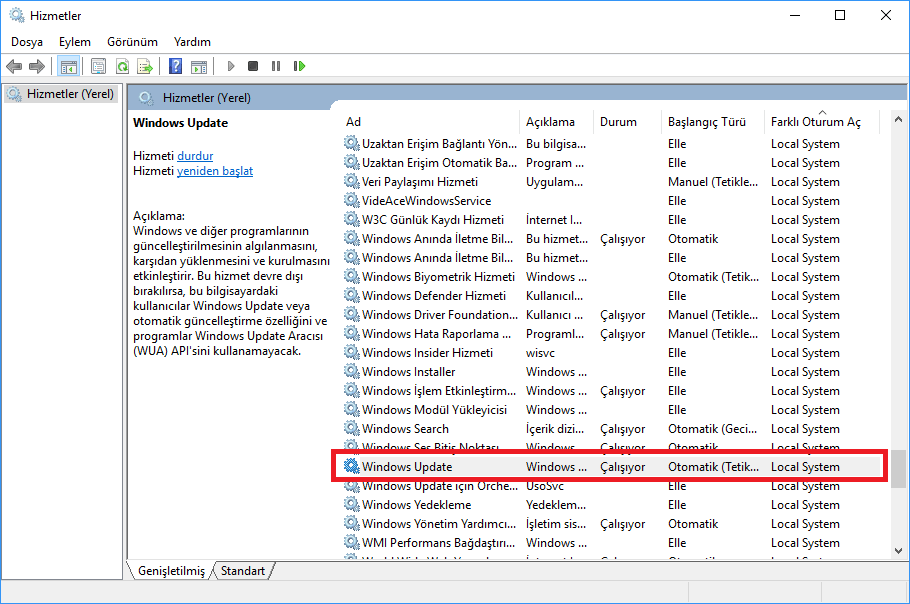The height and width of the screenshot is (604, 910).
Task: Click the Forward arrow in toolbar
Action: (37, 67)
